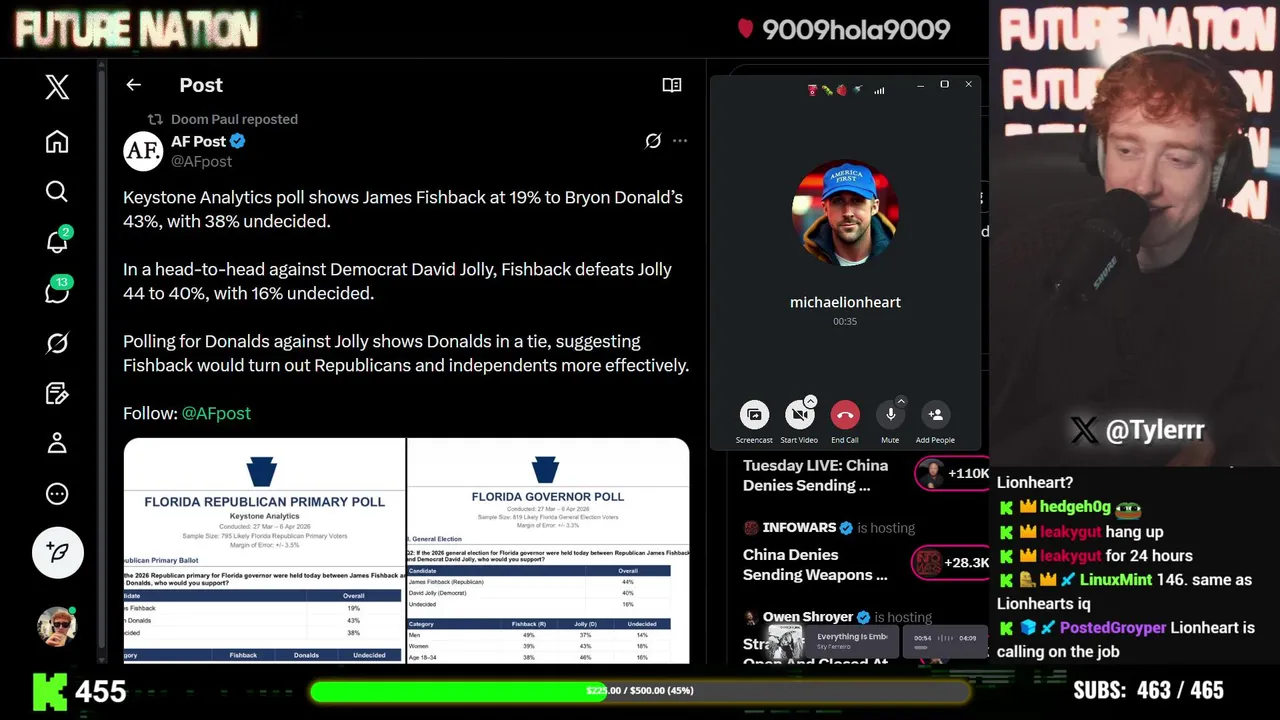
Task: Toggle Start Video in call window
Action: click(798, 414)
